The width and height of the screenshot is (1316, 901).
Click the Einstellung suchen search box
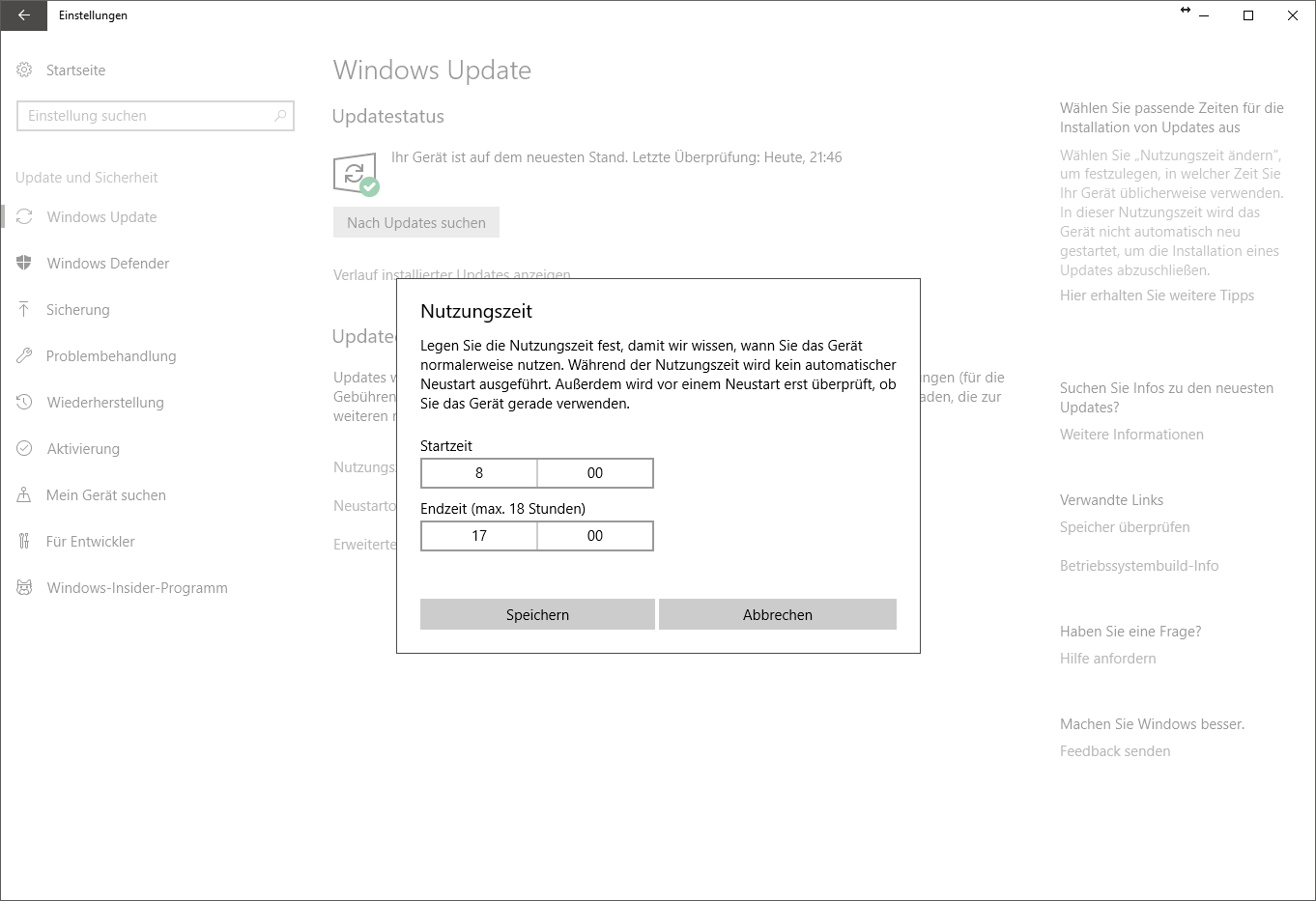coord(156,116)
